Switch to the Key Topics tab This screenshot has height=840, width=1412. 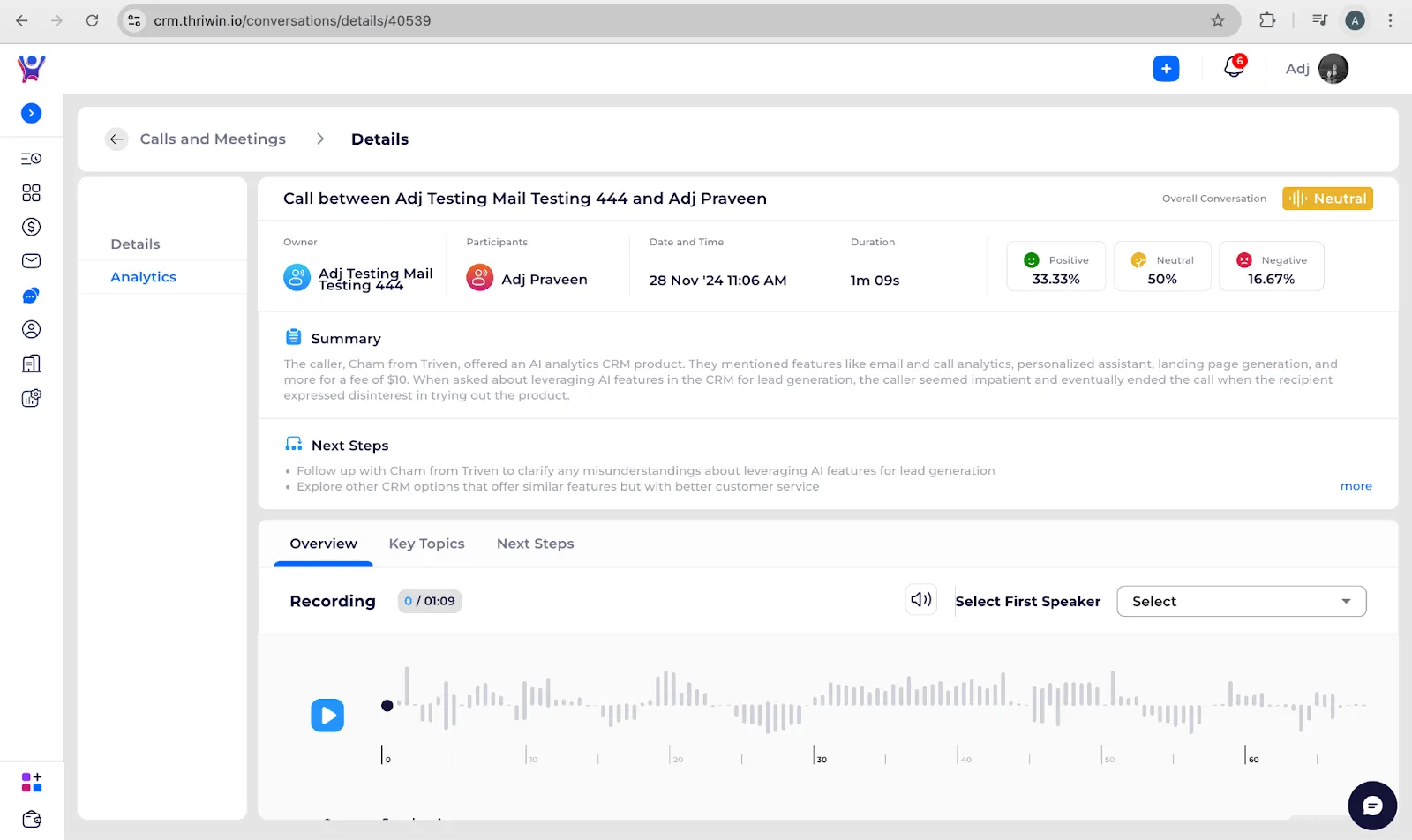pyautogui.click(x=426, y=544)
